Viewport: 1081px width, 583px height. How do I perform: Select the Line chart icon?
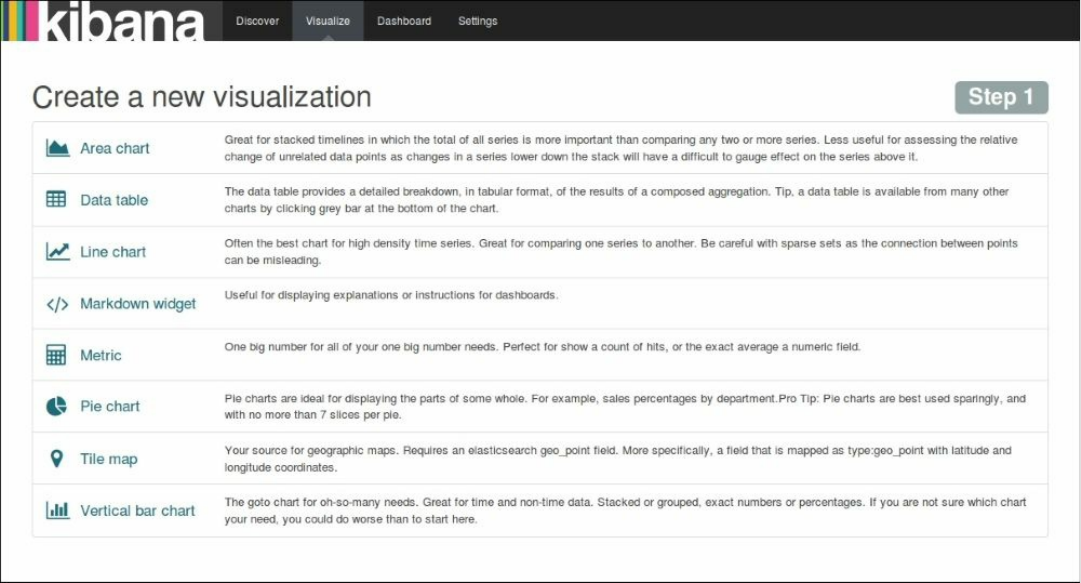pos(57,252)
